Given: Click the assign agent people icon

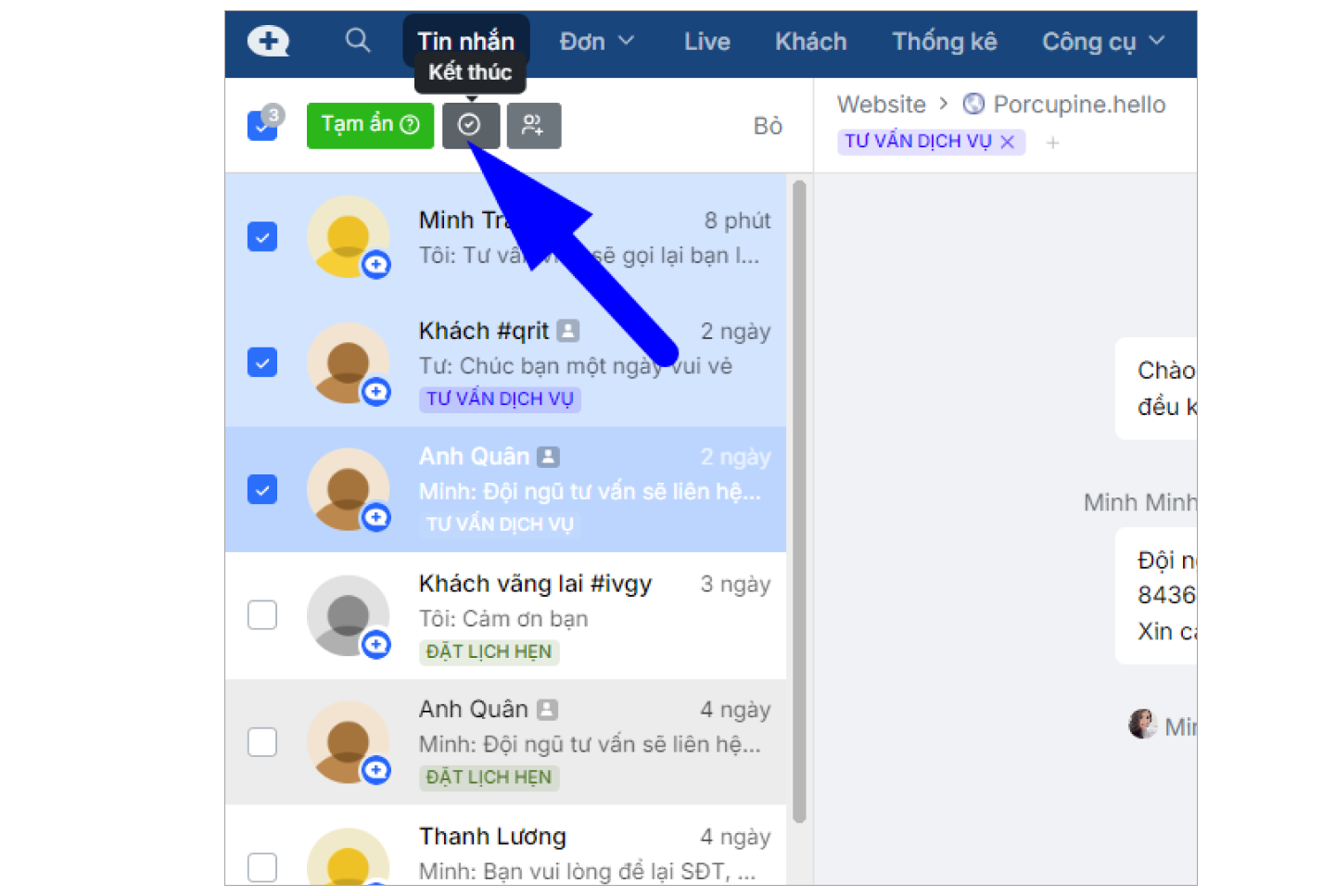Looking at the screenshot, I should [533, 125].
